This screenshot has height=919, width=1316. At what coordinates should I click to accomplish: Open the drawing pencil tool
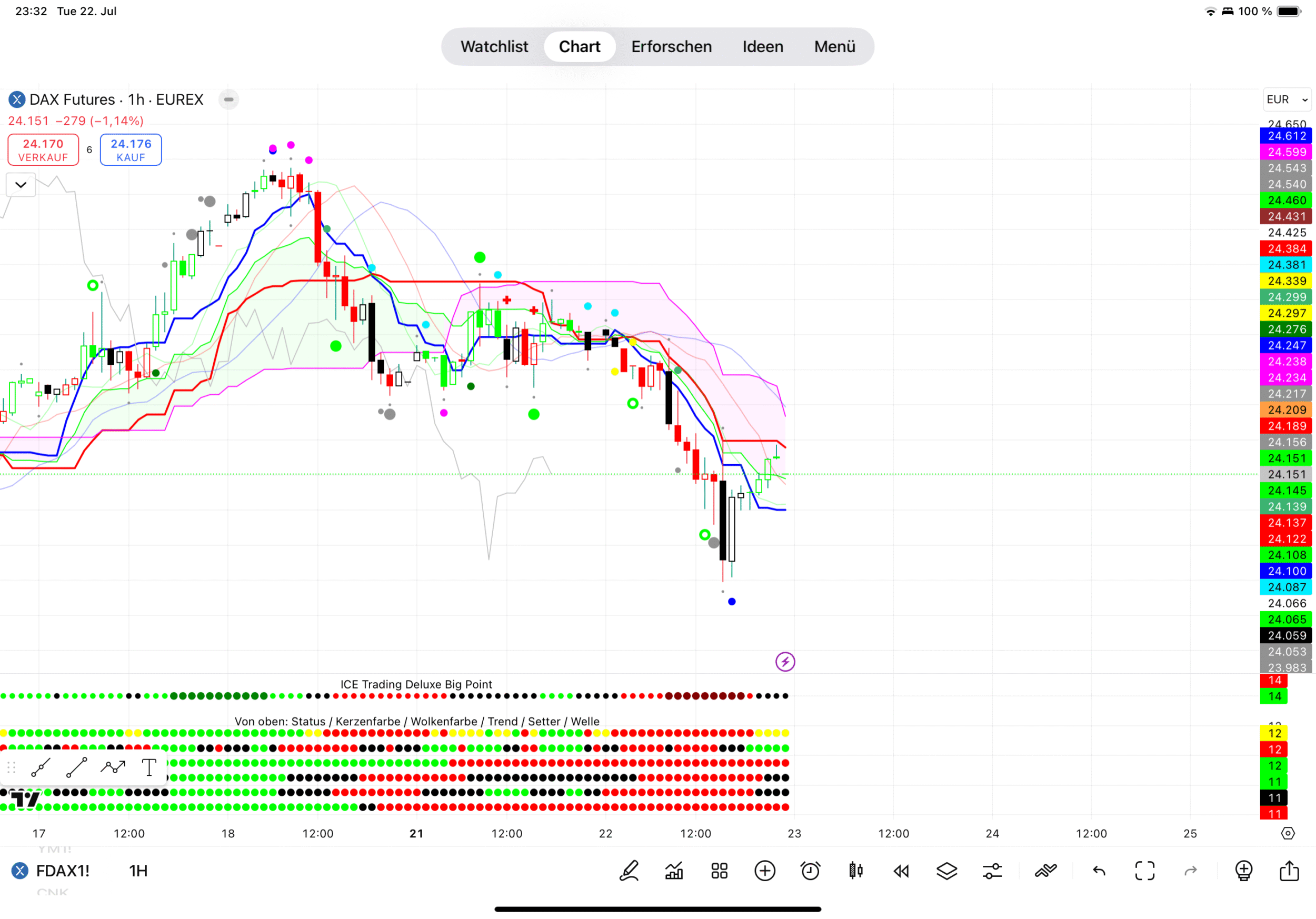pyautogui.click(x=629, y=872)
